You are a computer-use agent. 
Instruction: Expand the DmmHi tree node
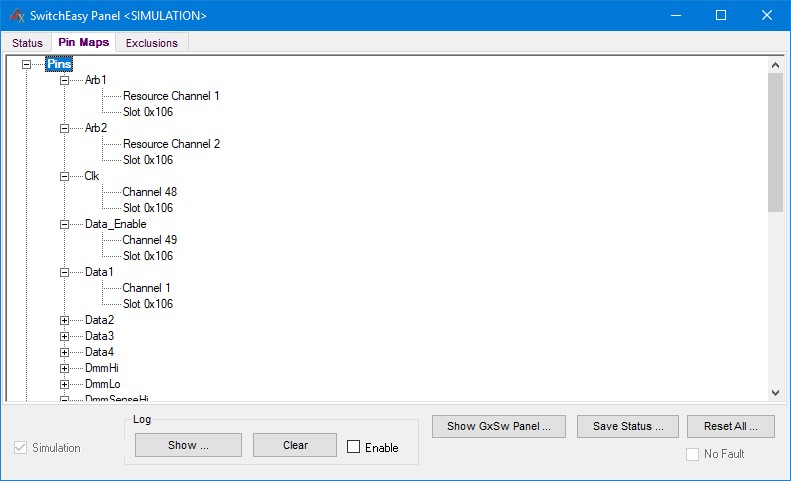(65, 368)
